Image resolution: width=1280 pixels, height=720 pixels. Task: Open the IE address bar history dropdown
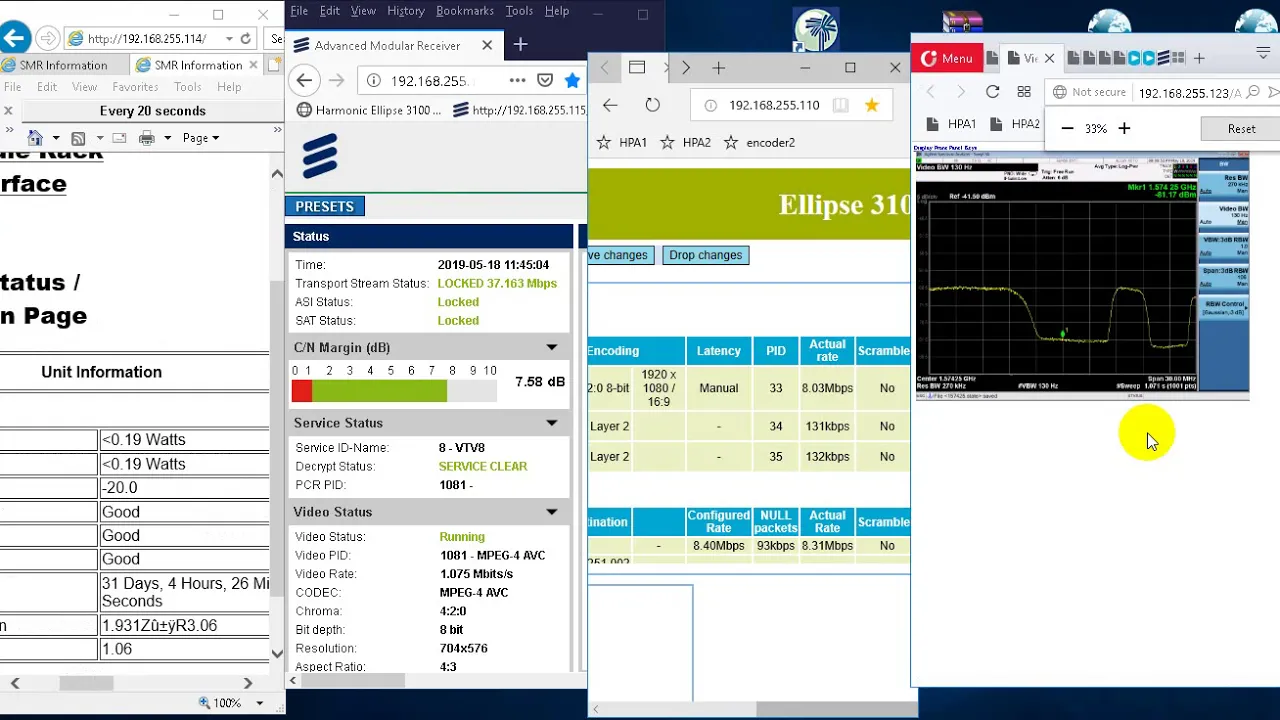tap(229, 38)
